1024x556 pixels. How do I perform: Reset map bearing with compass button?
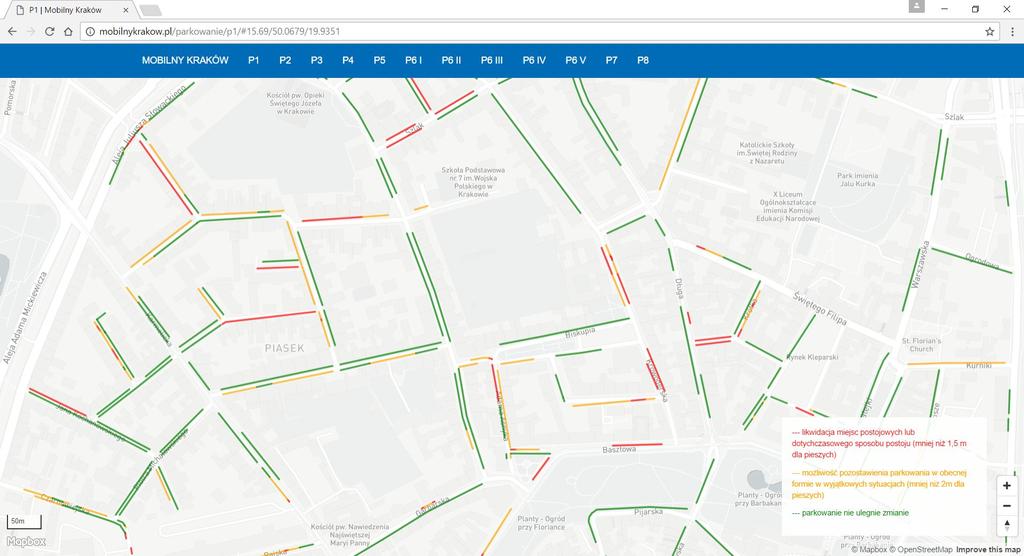(1006, 525)
